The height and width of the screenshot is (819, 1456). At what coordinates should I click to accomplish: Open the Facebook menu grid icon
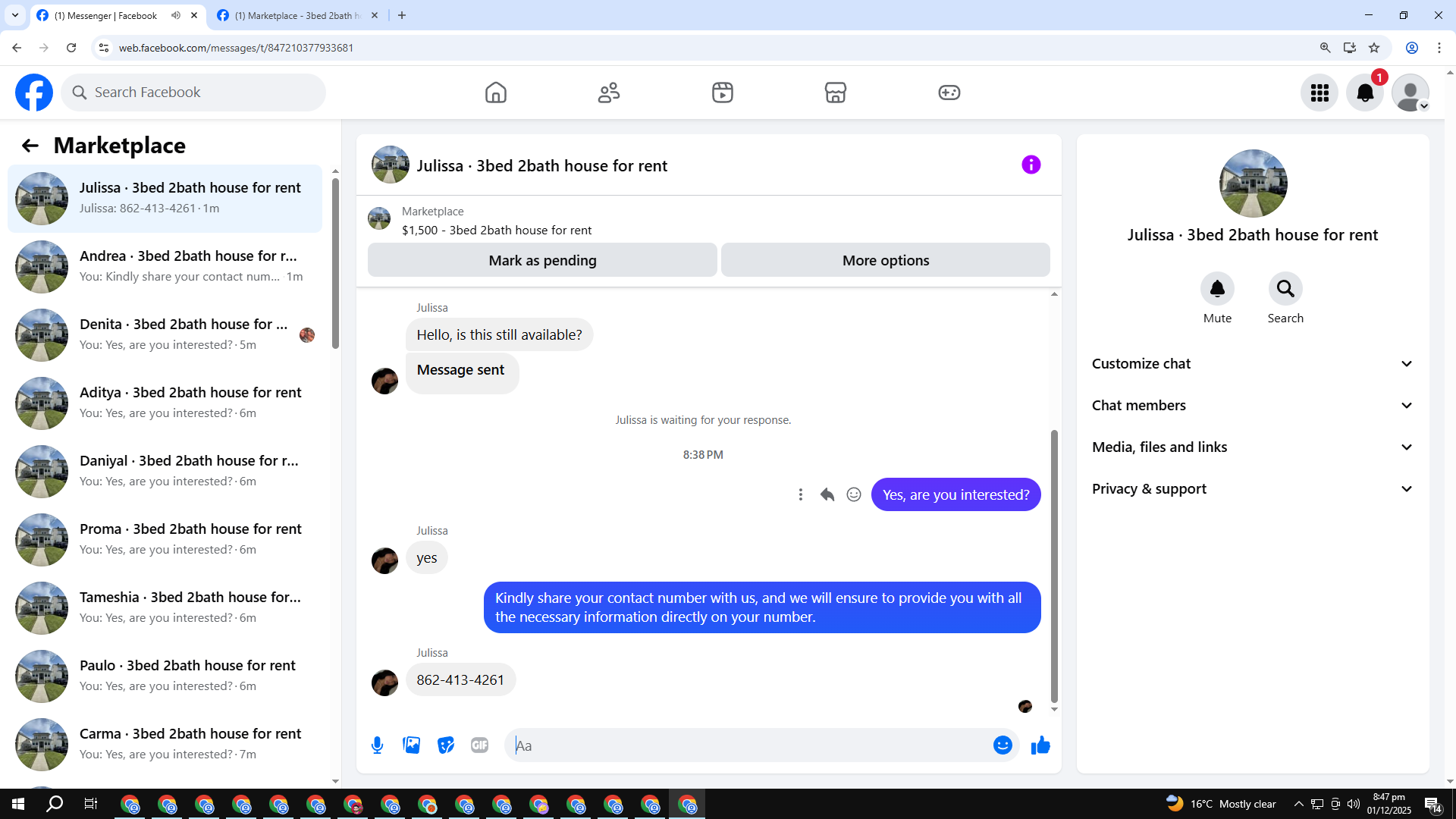[x=1319, y=93]
